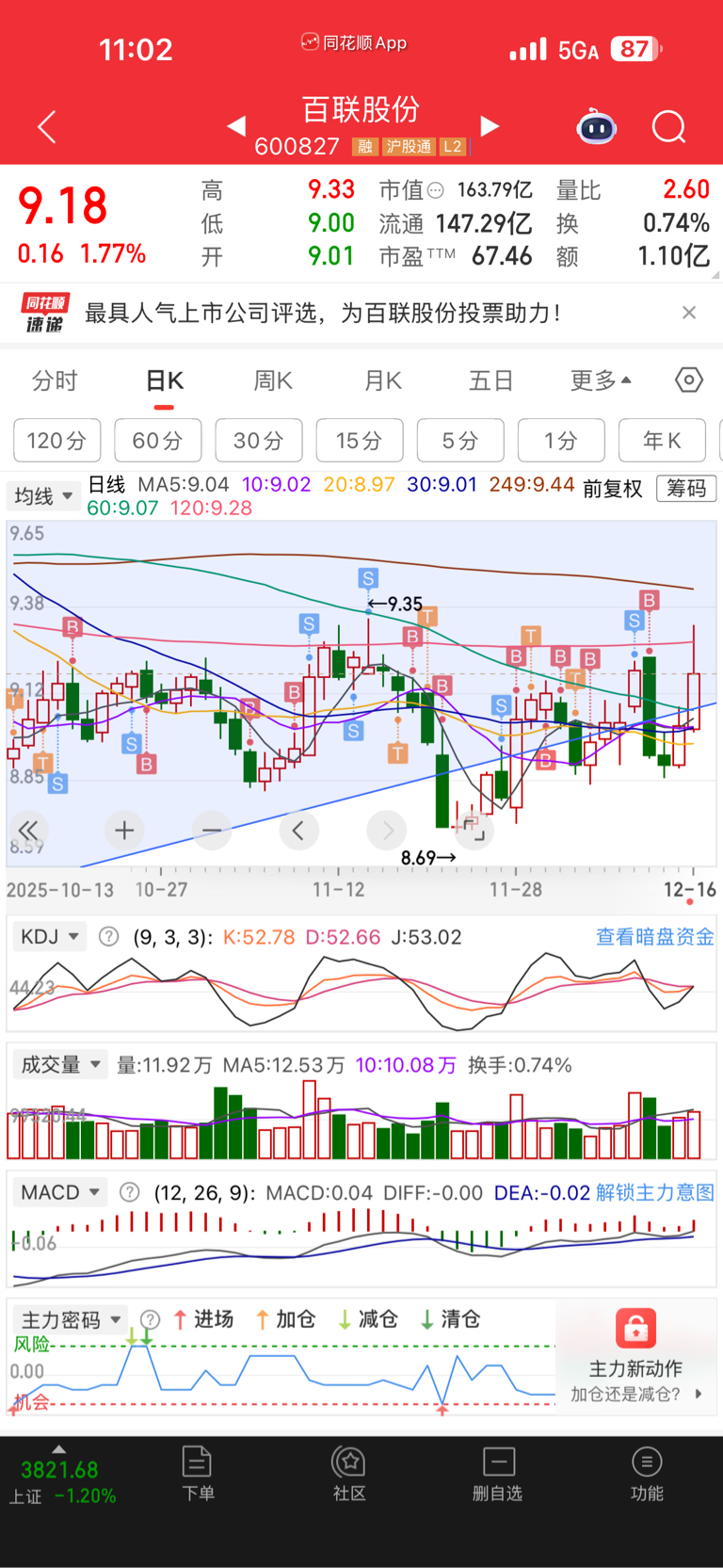Switch to next stock with right triangle
This screenshot has width=723, height=1568.
point(490,125)
